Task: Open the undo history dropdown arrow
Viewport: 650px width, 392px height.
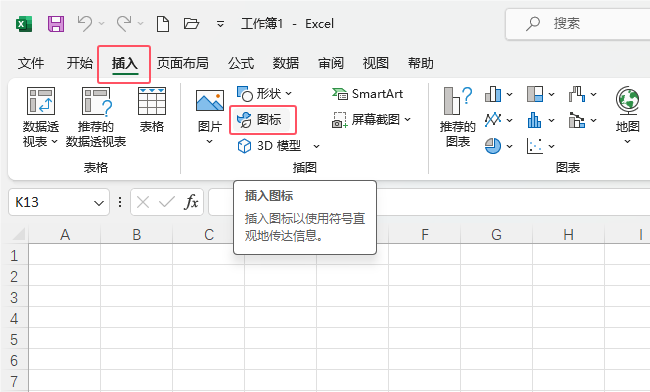Action: pyautogui.click(x=102, y=24)
